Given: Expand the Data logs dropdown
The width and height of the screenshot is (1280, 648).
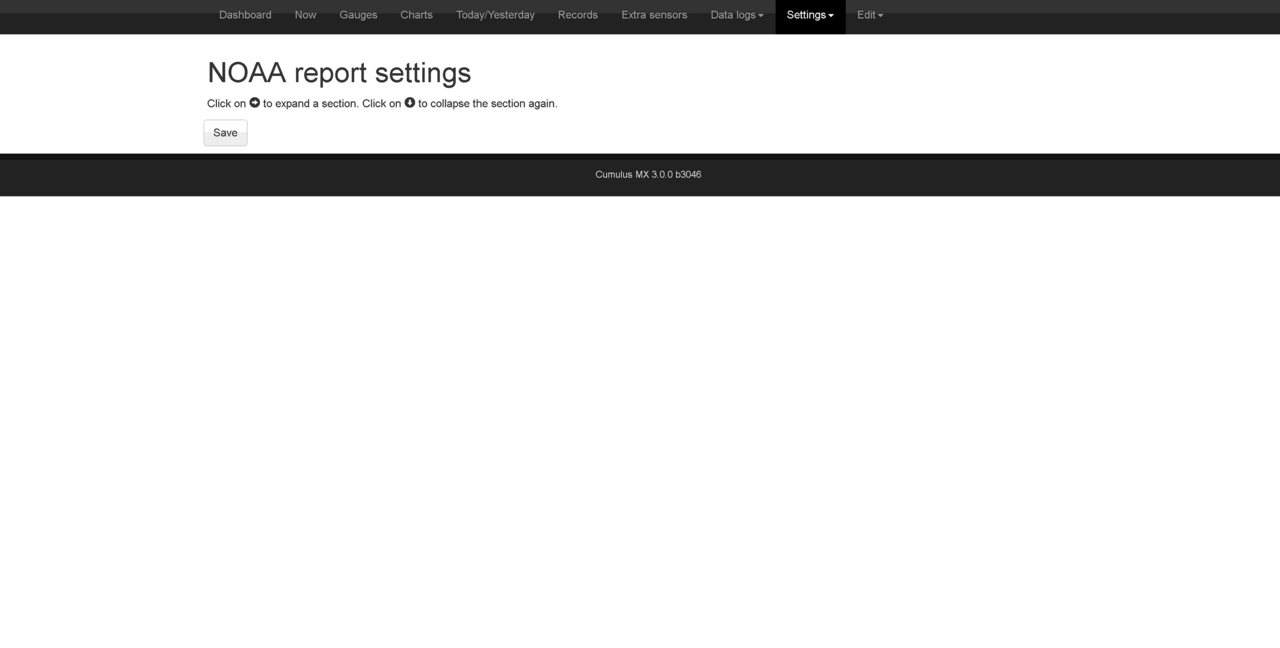Looking at the screenshot, I should [x=737, y=15].
